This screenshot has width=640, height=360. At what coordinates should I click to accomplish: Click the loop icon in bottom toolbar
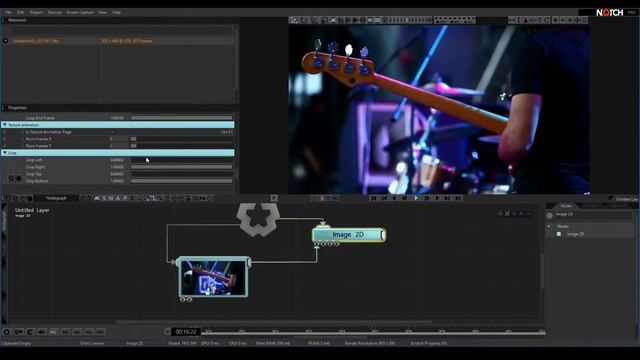30,332
